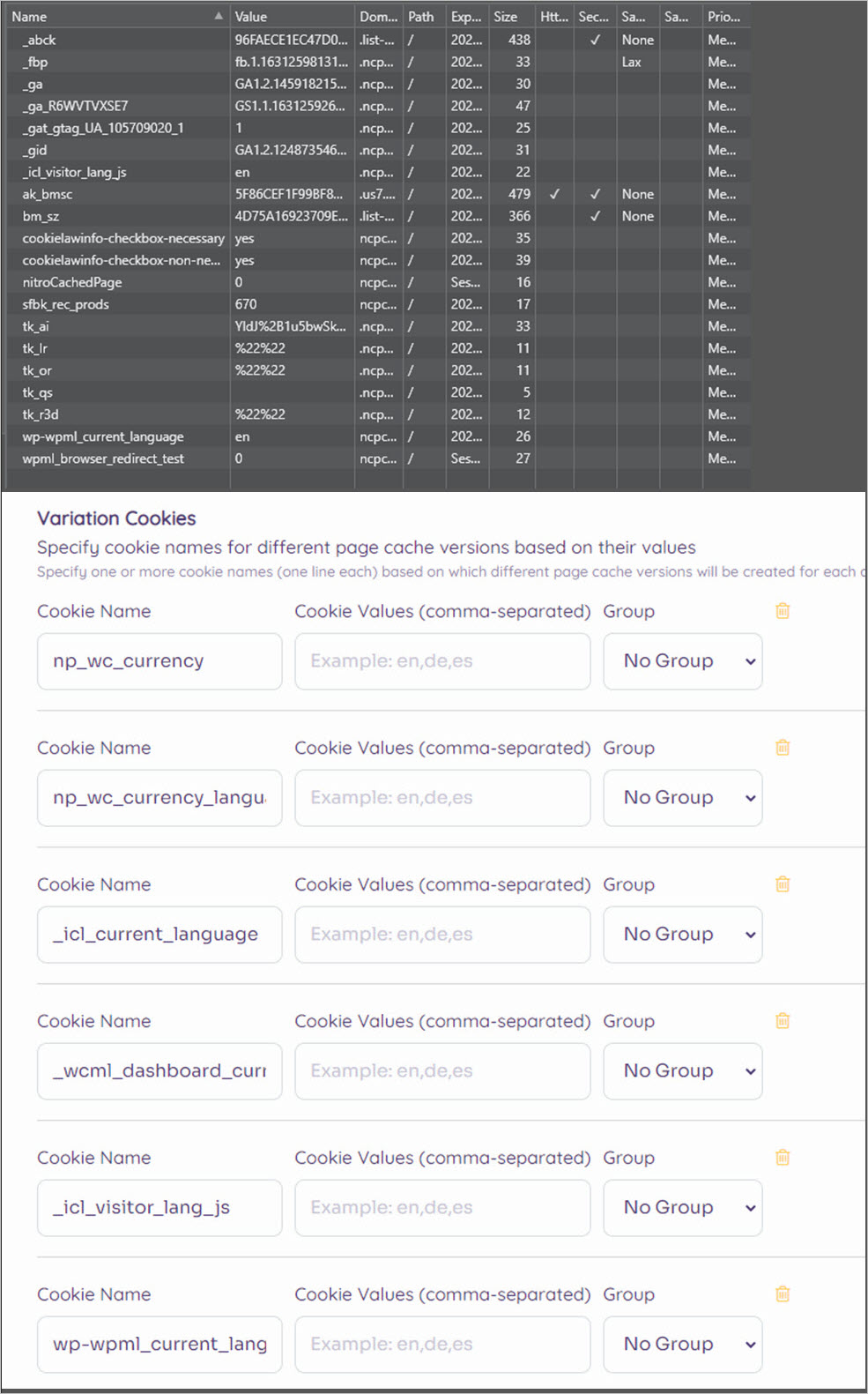Select the tk_or cookie row
Viewport: 868px width, 1394px height.
coord(379,370)
